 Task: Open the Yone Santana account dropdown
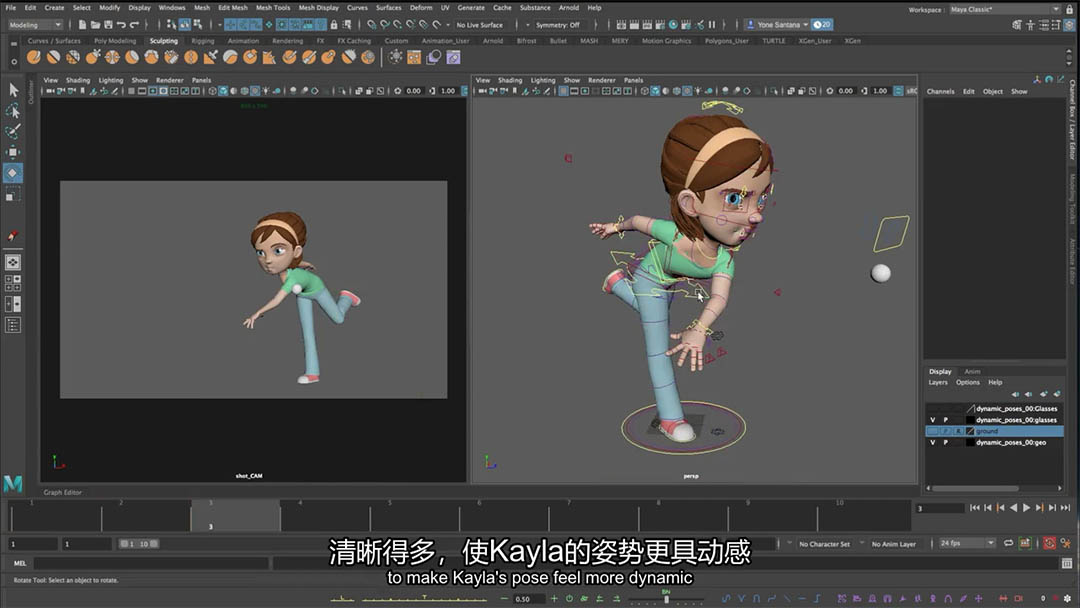click(x=778, y=25)
